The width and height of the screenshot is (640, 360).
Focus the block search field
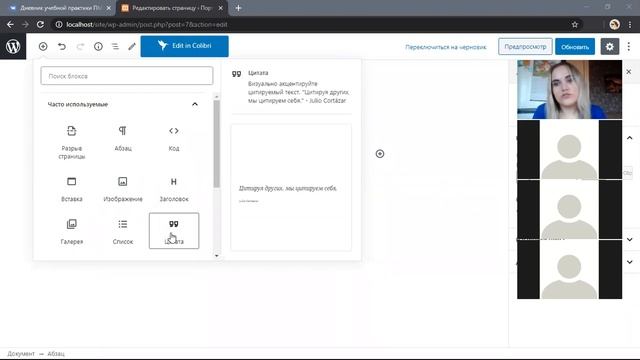(x=127, y=76)
